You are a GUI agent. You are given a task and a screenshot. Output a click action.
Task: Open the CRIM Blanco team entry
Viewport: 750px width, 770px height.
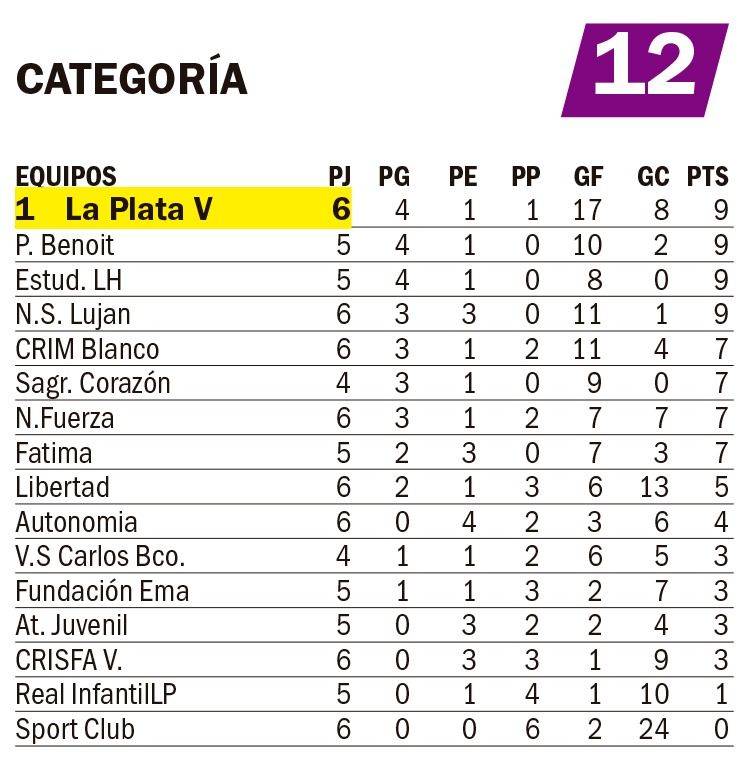(87, 349)
